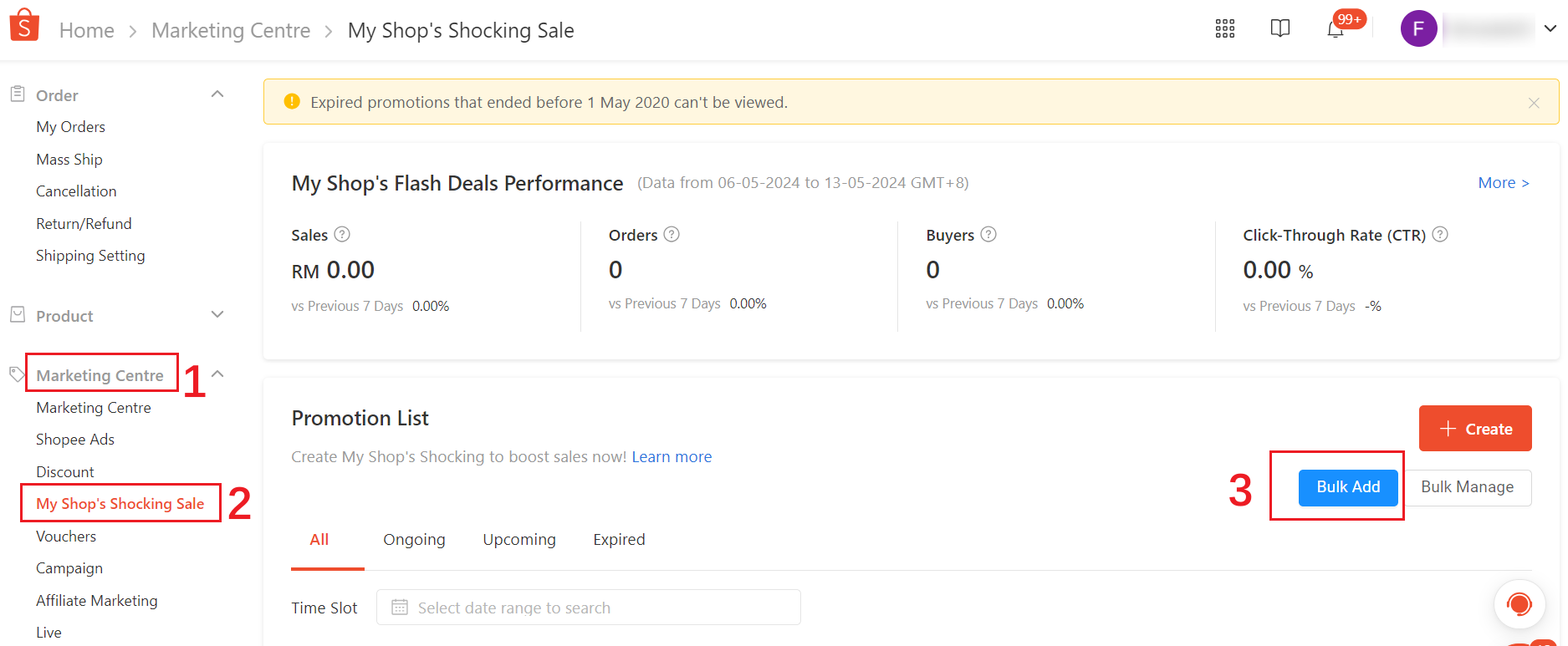Click the Sales help question icon
This screenshot has height=646, width=1568.
(342, 234)
